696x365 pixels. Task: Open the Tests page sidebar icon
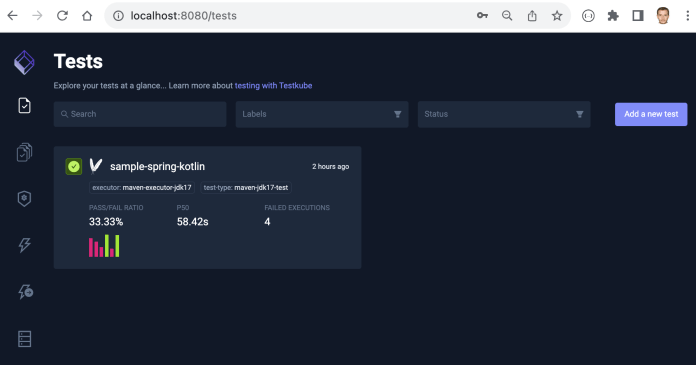[24, 106]
